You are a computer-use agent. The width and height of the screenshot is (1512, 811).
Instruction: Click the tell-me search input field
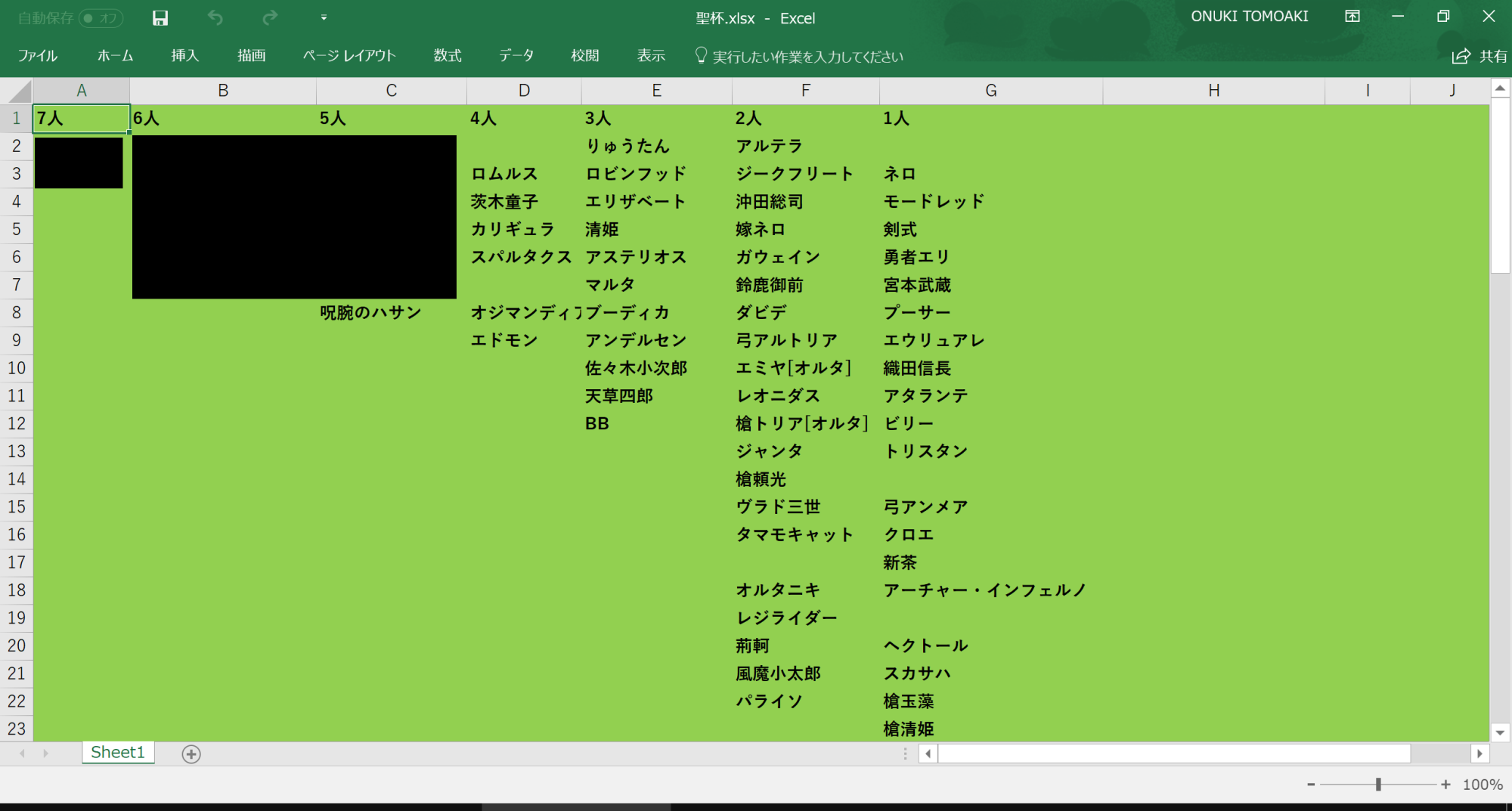tap(807, 57)
